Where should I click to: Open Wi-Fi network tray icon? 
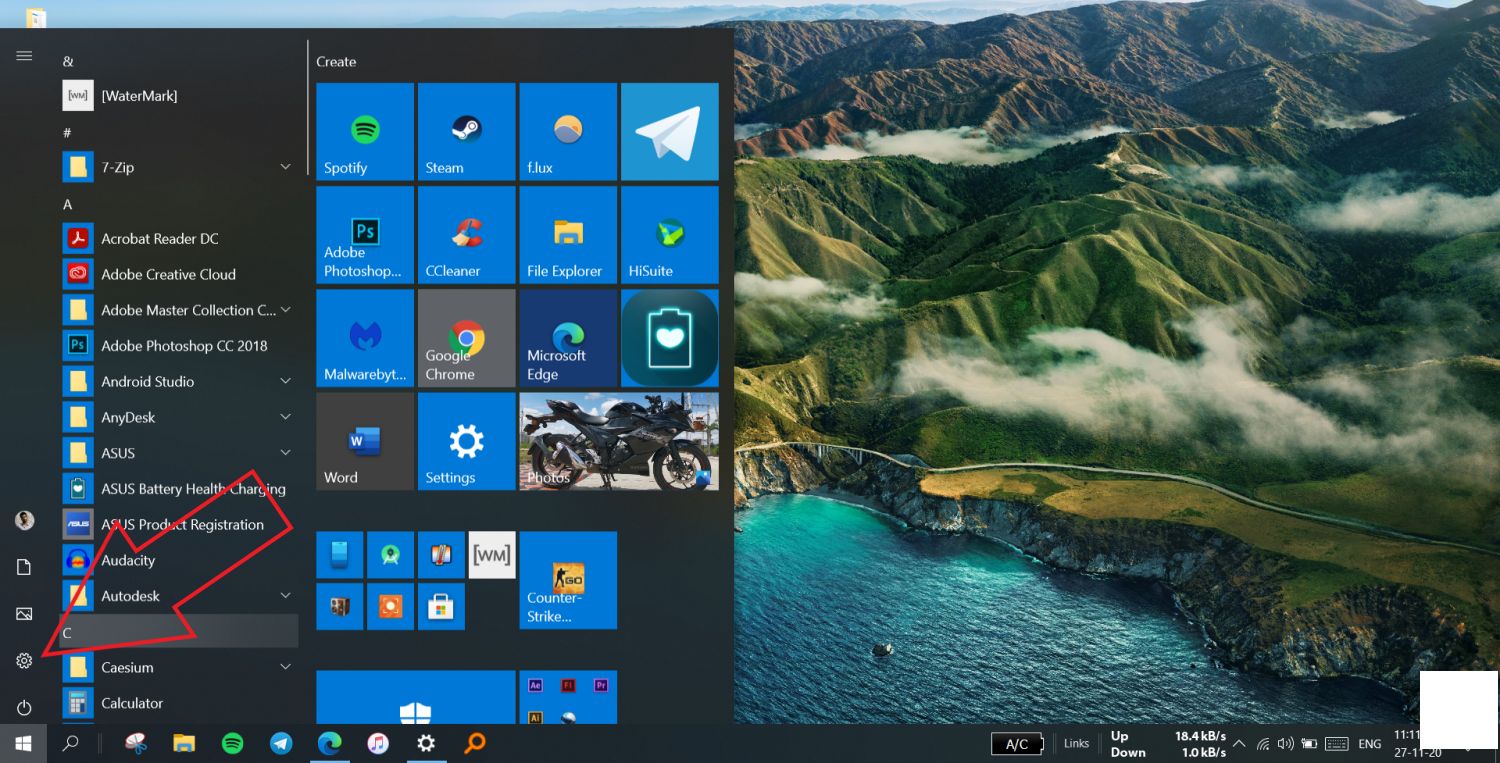[1263, 744]
